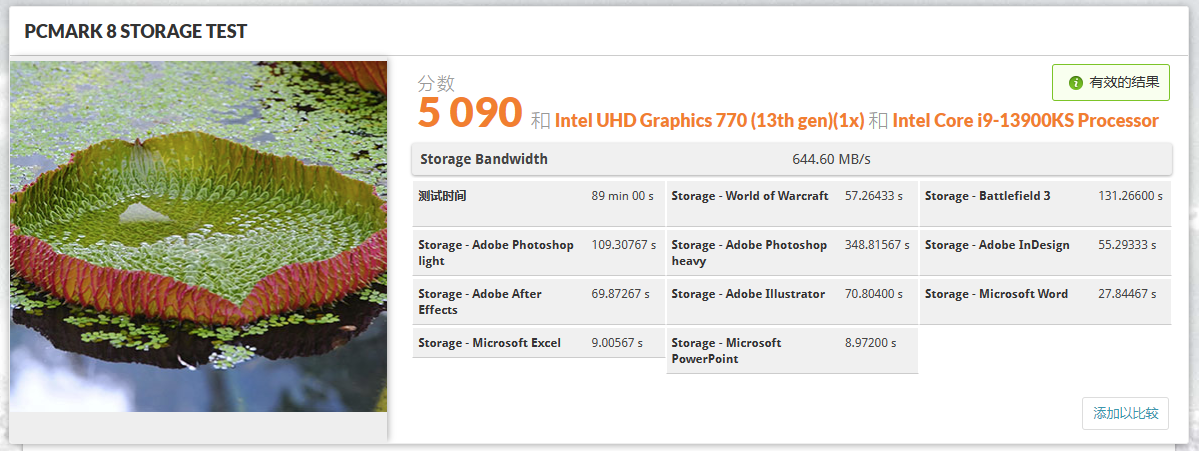Image resolution: width=1199 pixels, height=451 pixels.
Task: Click the Microsoft Excel storage result
Action: [x=538, y=344]
